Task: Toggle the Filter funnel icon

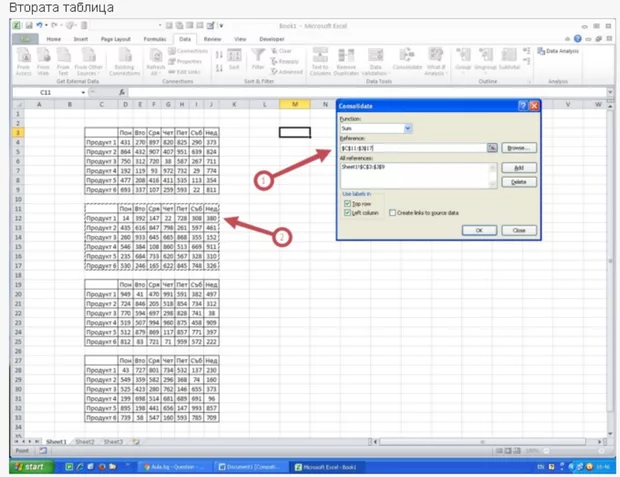Action: [258, 59]
